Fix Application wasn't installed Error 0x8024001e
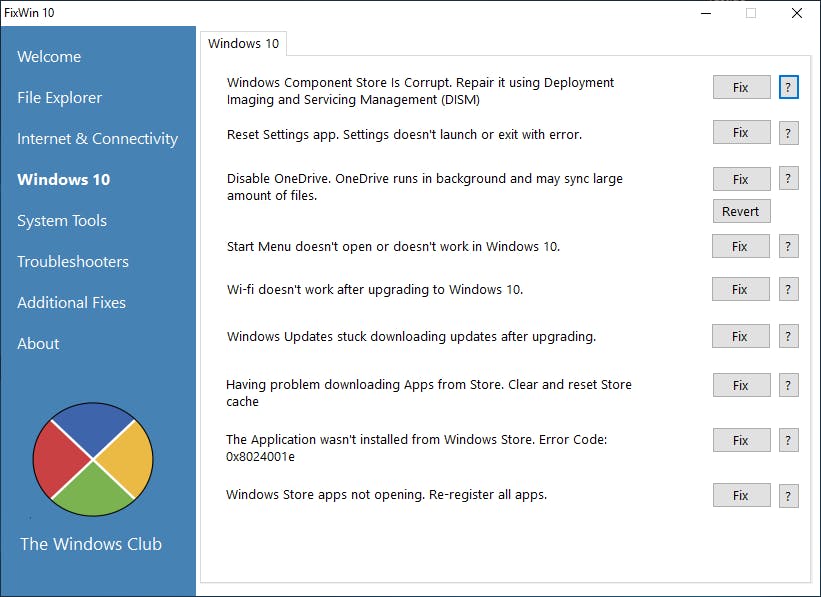This screenshot has width=821, height=597. click(x=741, y=440)
